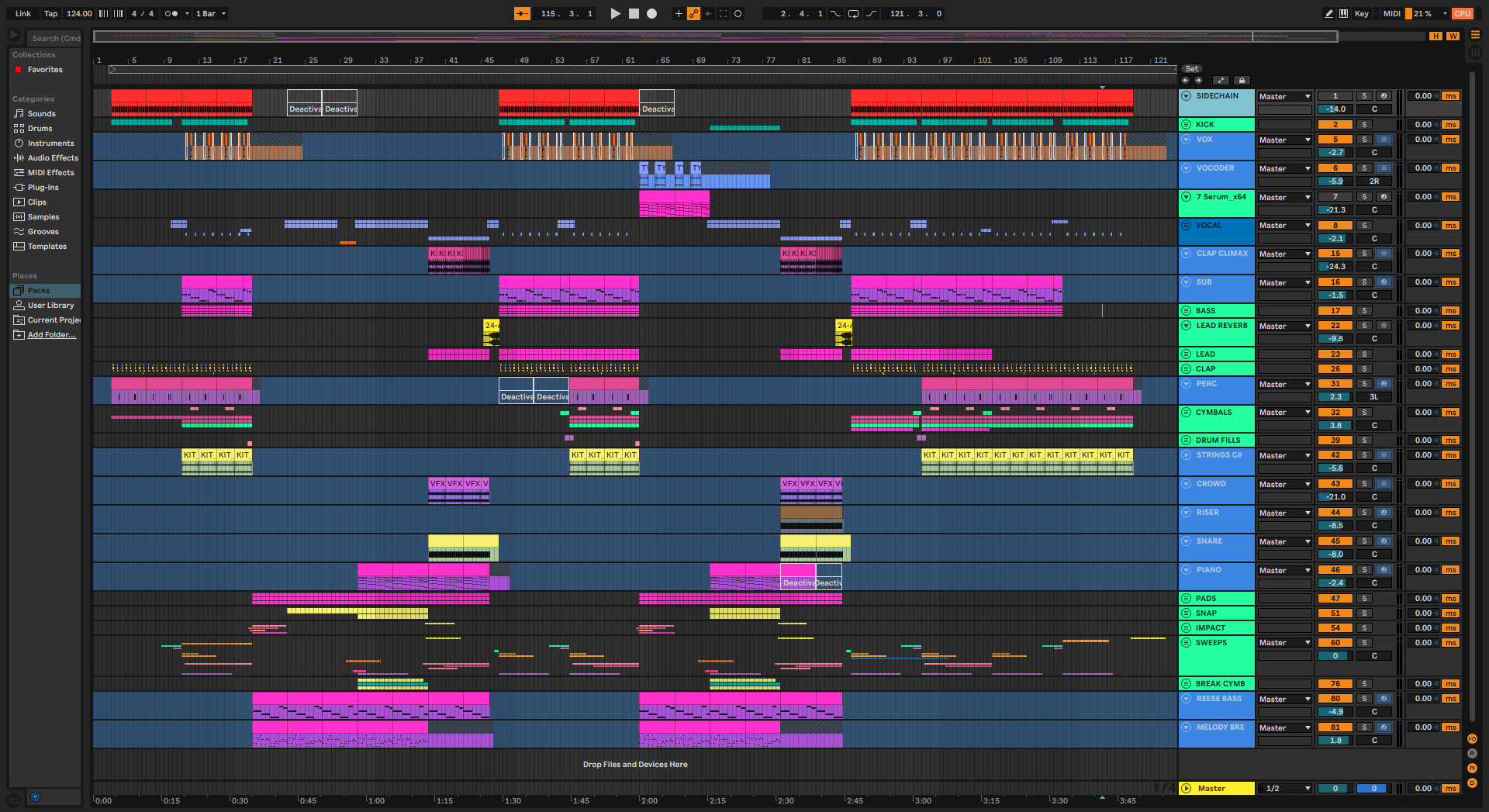The height and width of the screenshot is (812, 1489).
Task: Toggle the Follow playback button
Action: pos(523,13)
